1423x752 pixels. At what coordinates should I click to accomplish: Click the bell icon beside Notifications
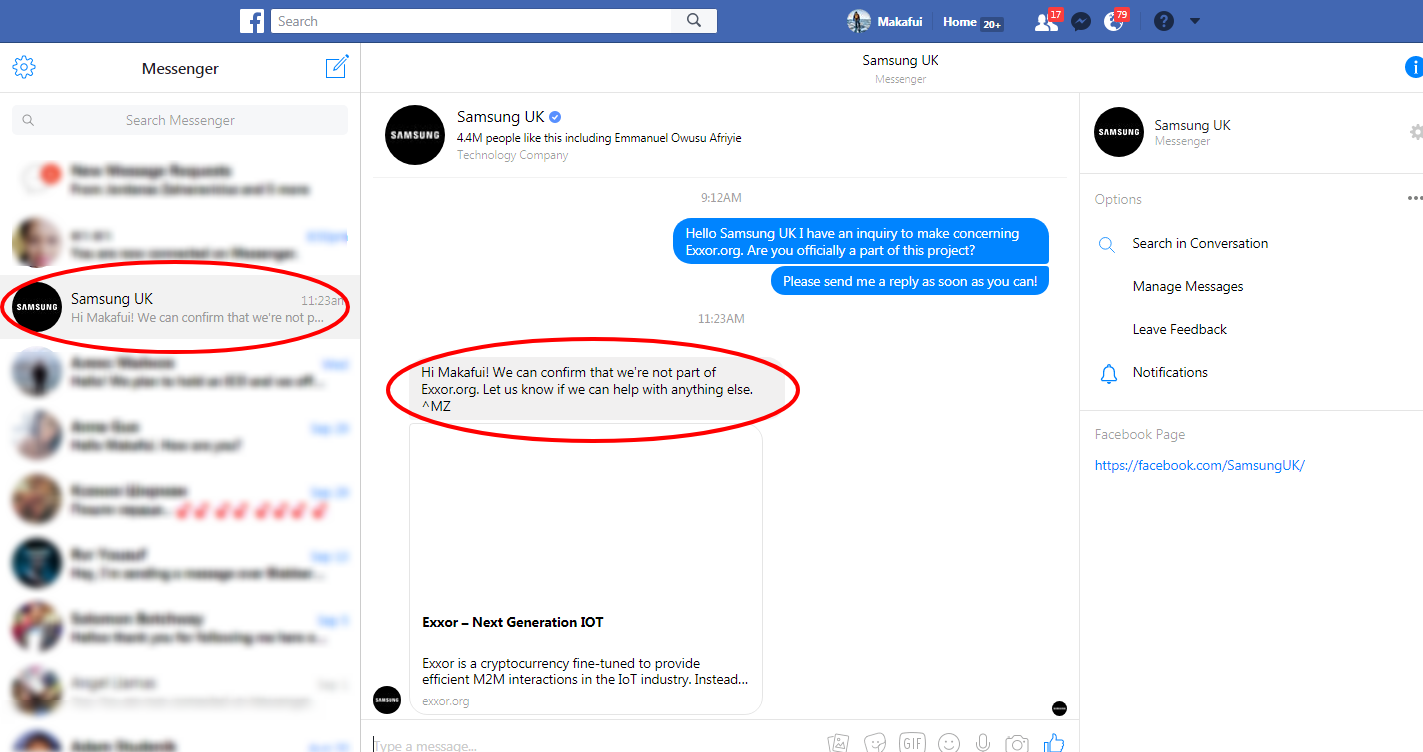click(1108, 373)
